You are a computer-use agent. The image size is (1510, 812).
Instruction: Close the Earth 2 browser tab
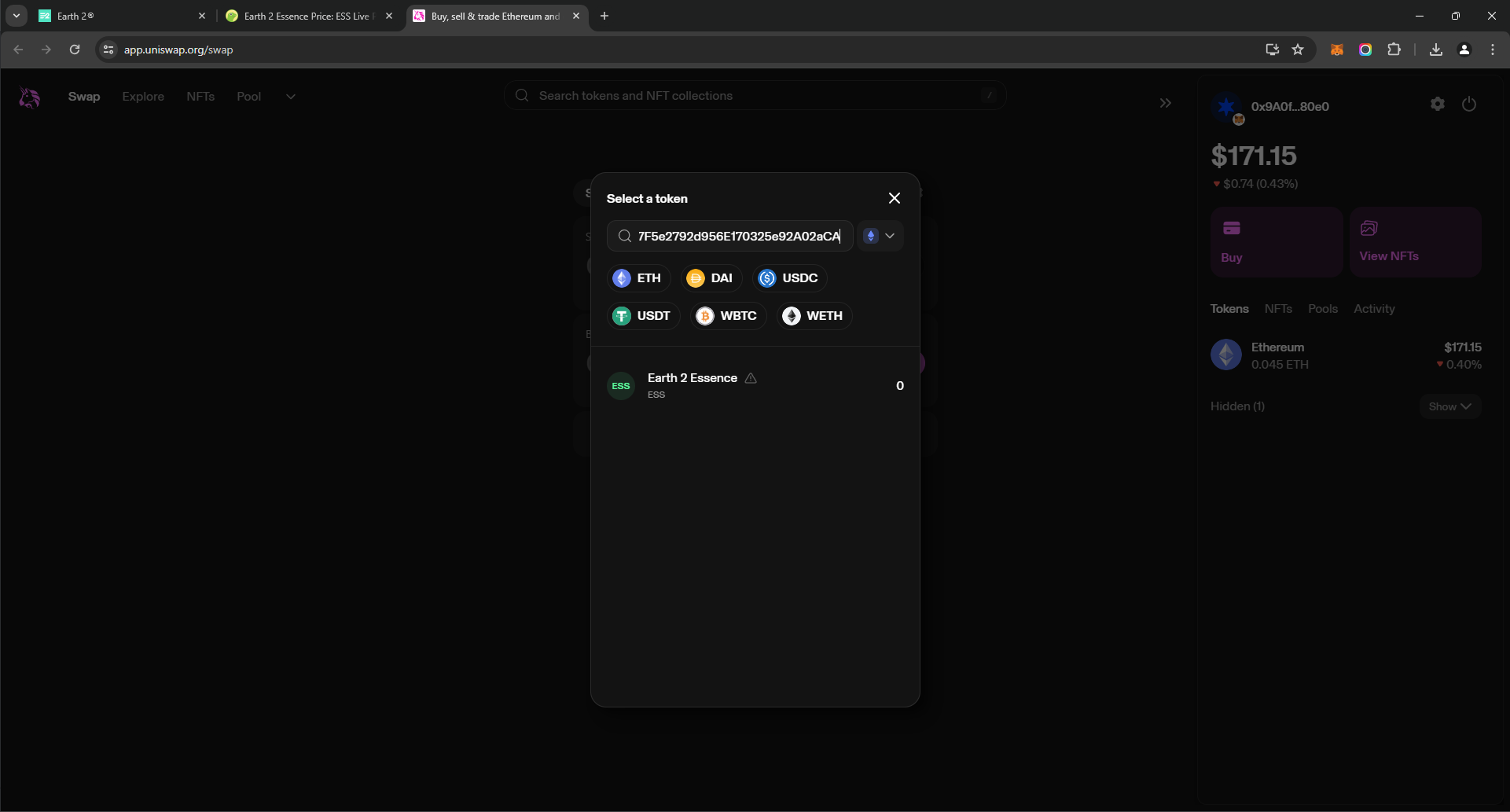click(x=202, y=16)
